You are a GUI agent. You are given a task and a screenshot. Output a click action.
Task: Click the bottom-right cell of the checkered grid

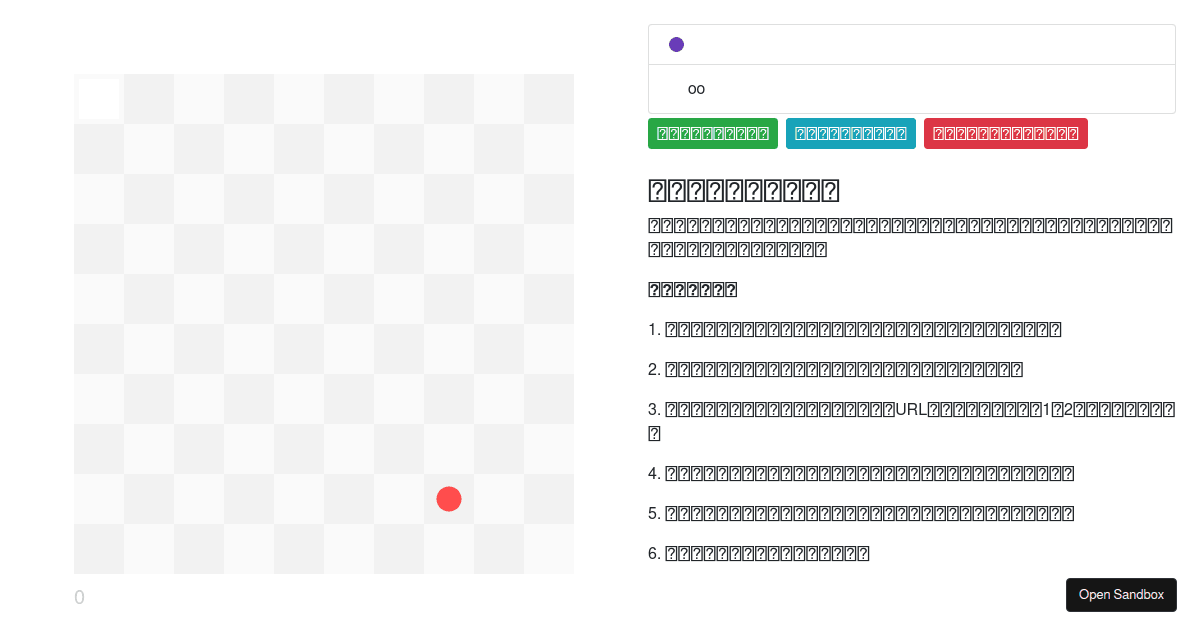[548, 548]
